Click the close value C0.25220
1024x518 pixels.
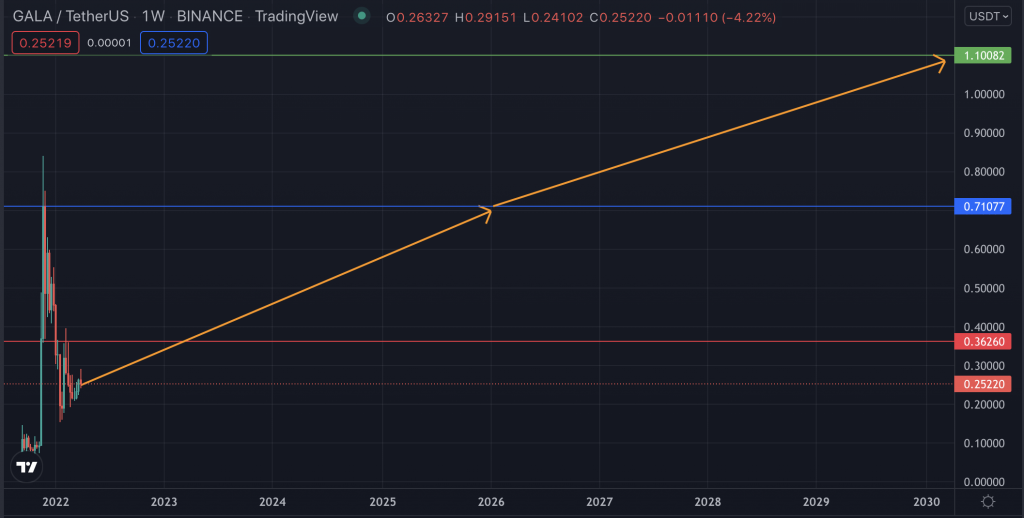[x=620, y=18]
